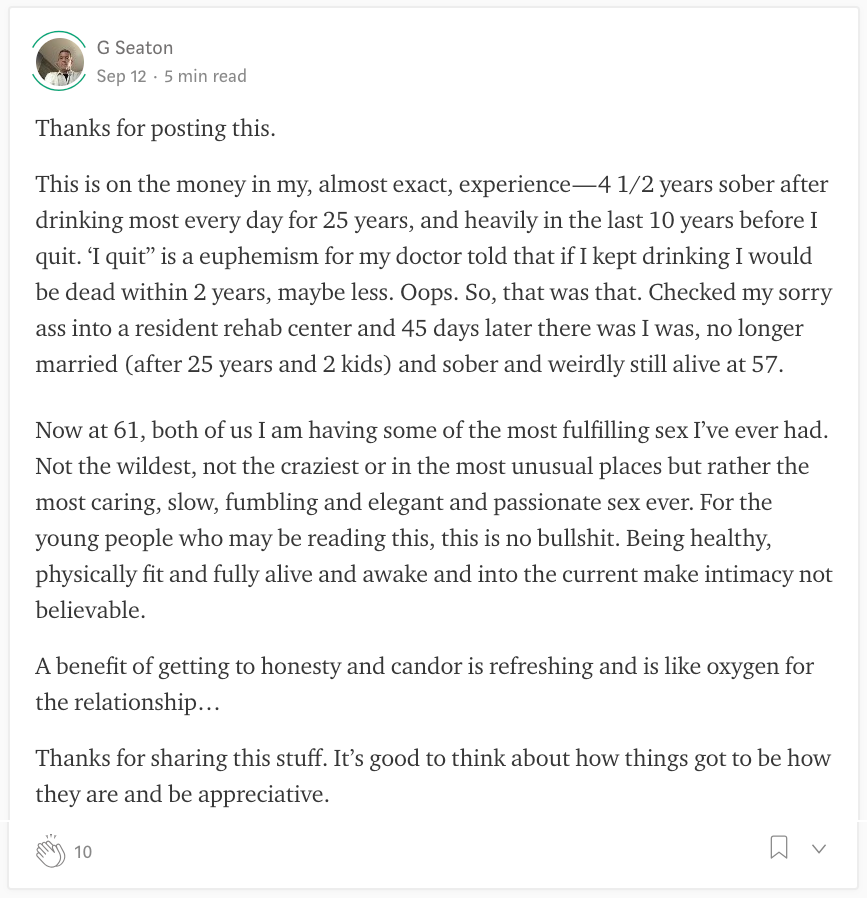Click the line starting 'young people who may'
867x898 pixels.
coord(403,538)
